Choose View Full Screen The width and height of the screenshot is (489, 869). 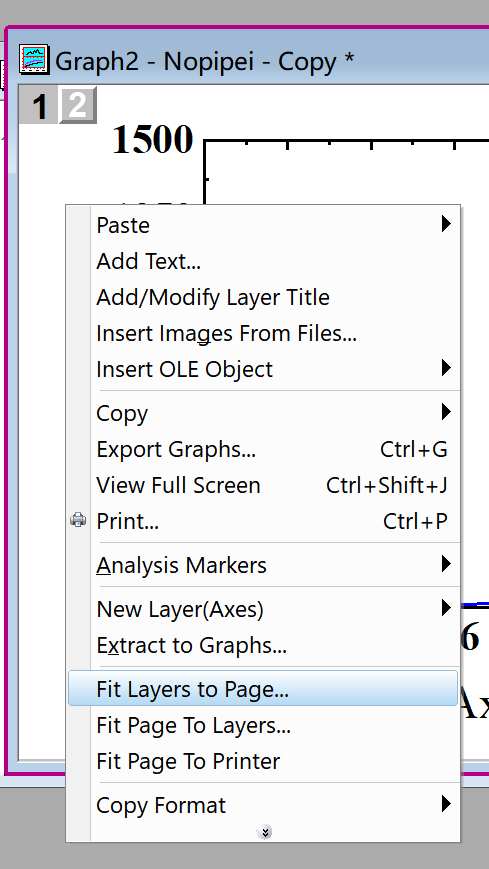pos(264,485)
